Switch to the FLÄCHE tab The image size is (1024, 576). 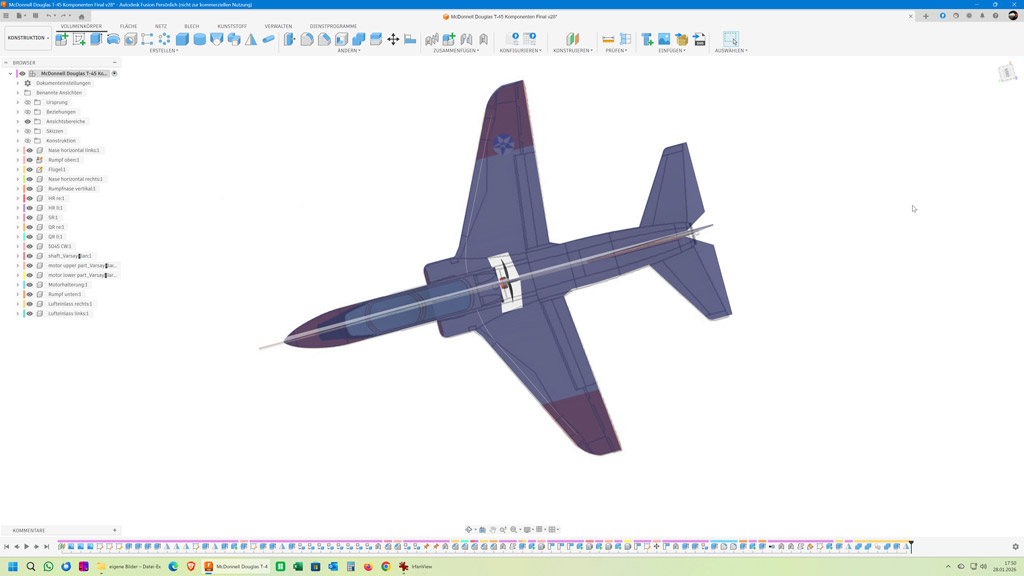point(128,26)
